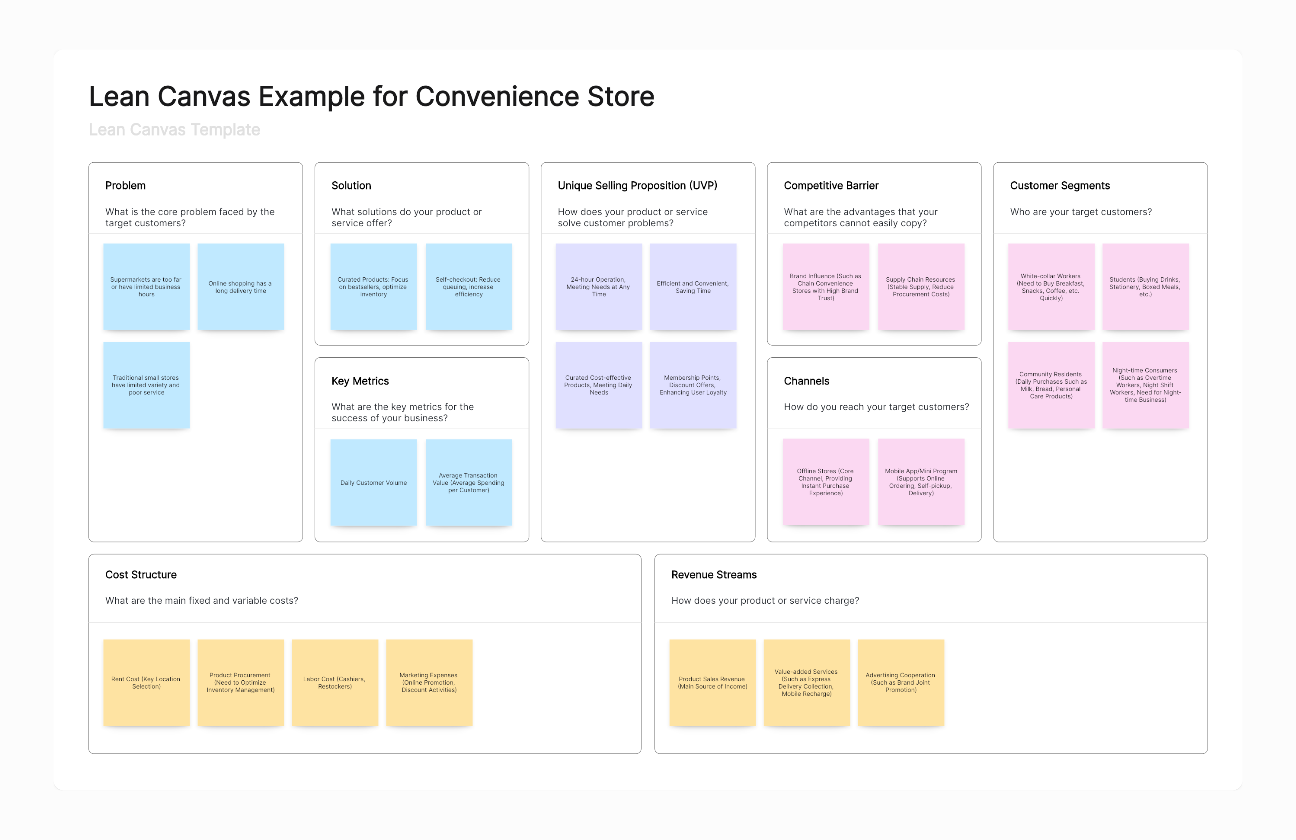Click the '24-hour Operation' purple sticky note

pos(599,287)
